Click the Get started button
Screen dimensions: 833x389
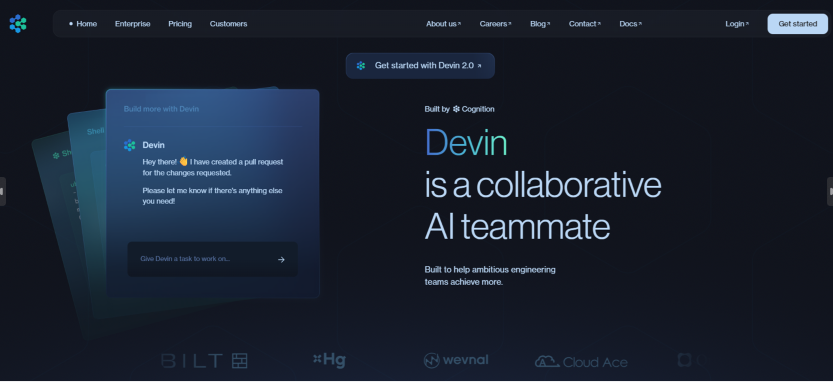click(x=797, y=24)
